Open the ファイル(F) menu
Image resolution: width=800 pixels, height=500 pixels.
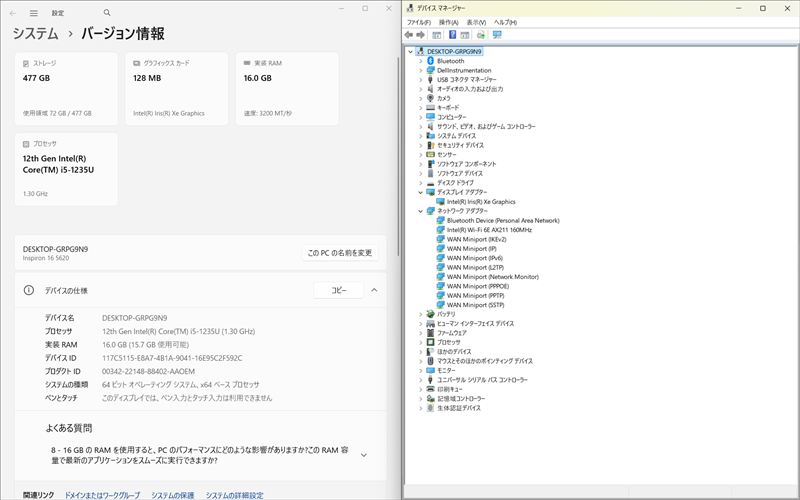419,22
